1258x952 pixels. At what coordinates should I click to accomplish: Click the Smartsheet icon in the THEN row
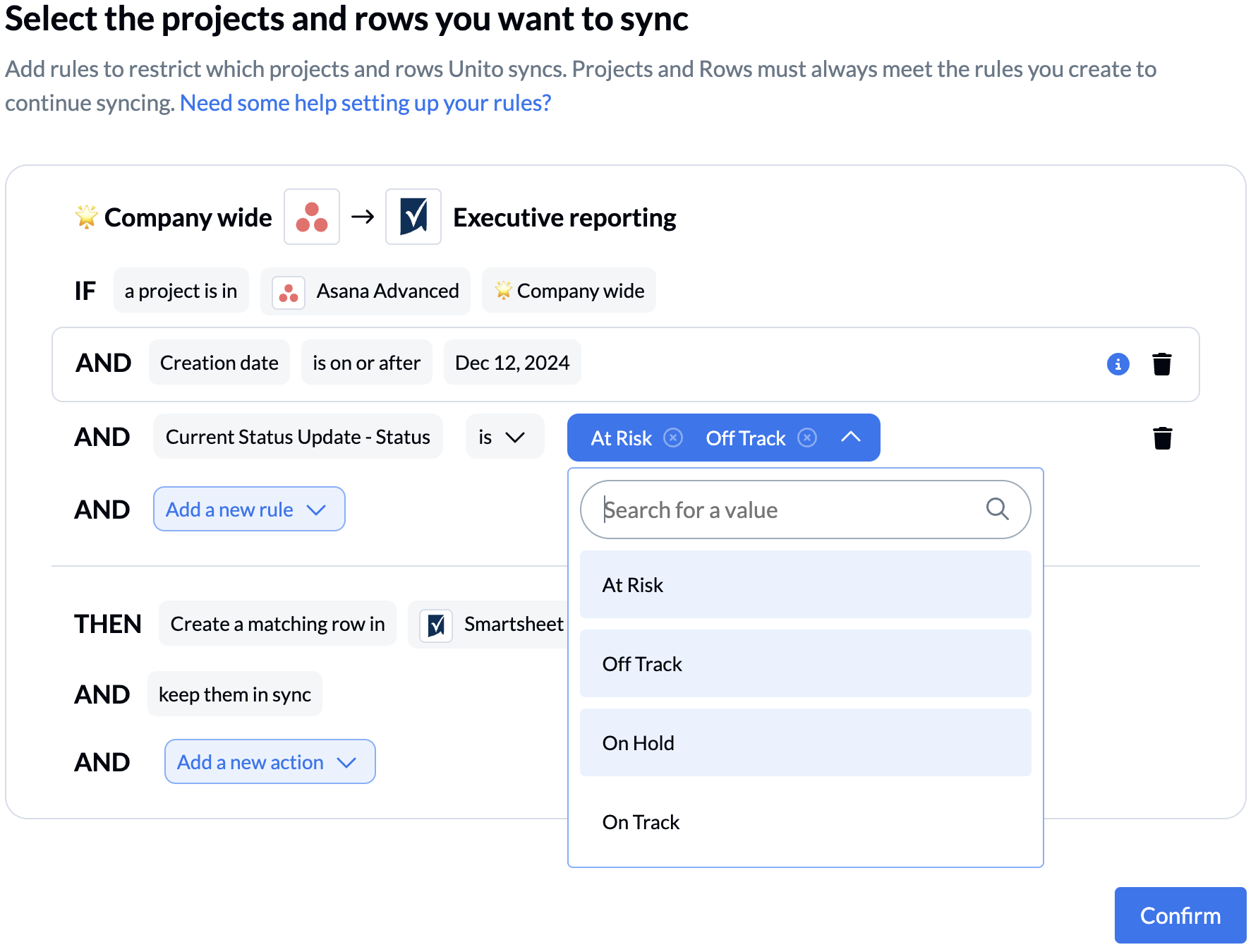436,624
